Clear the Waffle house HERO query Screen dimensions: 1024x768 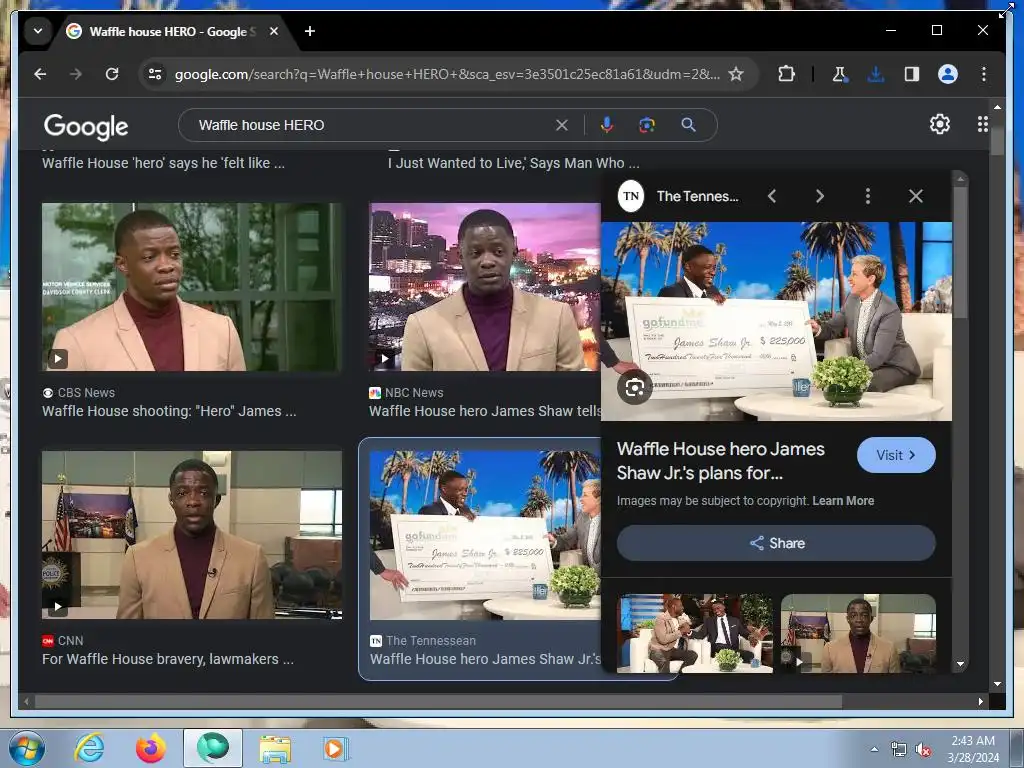pos(562,125)
